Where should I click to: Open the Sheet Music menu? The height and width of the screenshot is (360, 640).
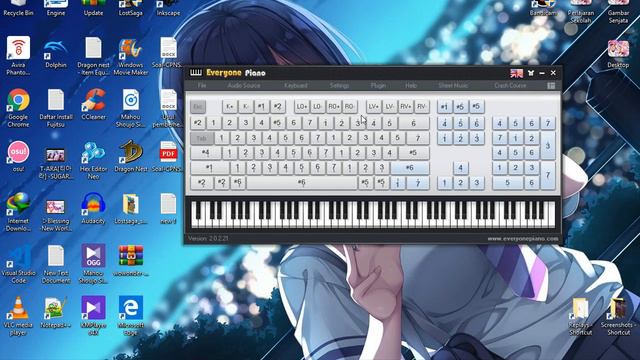(x=453, y=86)
